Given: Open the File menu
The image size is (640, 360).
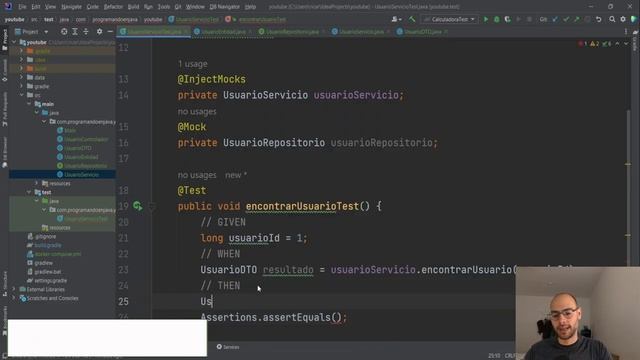Looking at the screenshot, I should (x=22, y=7).
